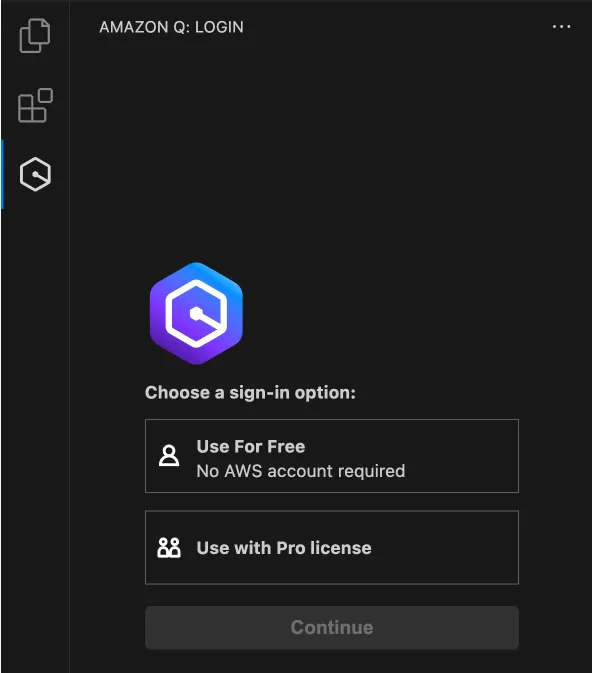
Task: Click the AMAZON Q: LOGIN panel title
Action: click(x=171, y=27)
